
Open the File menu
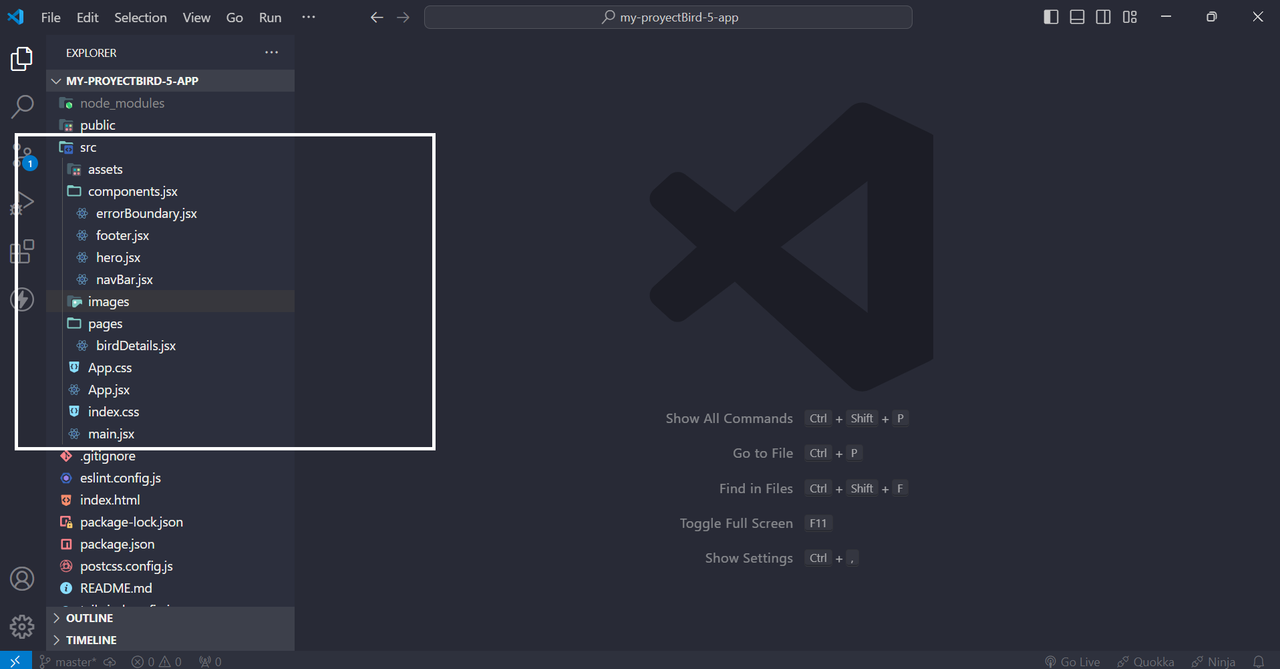(51, 17)
